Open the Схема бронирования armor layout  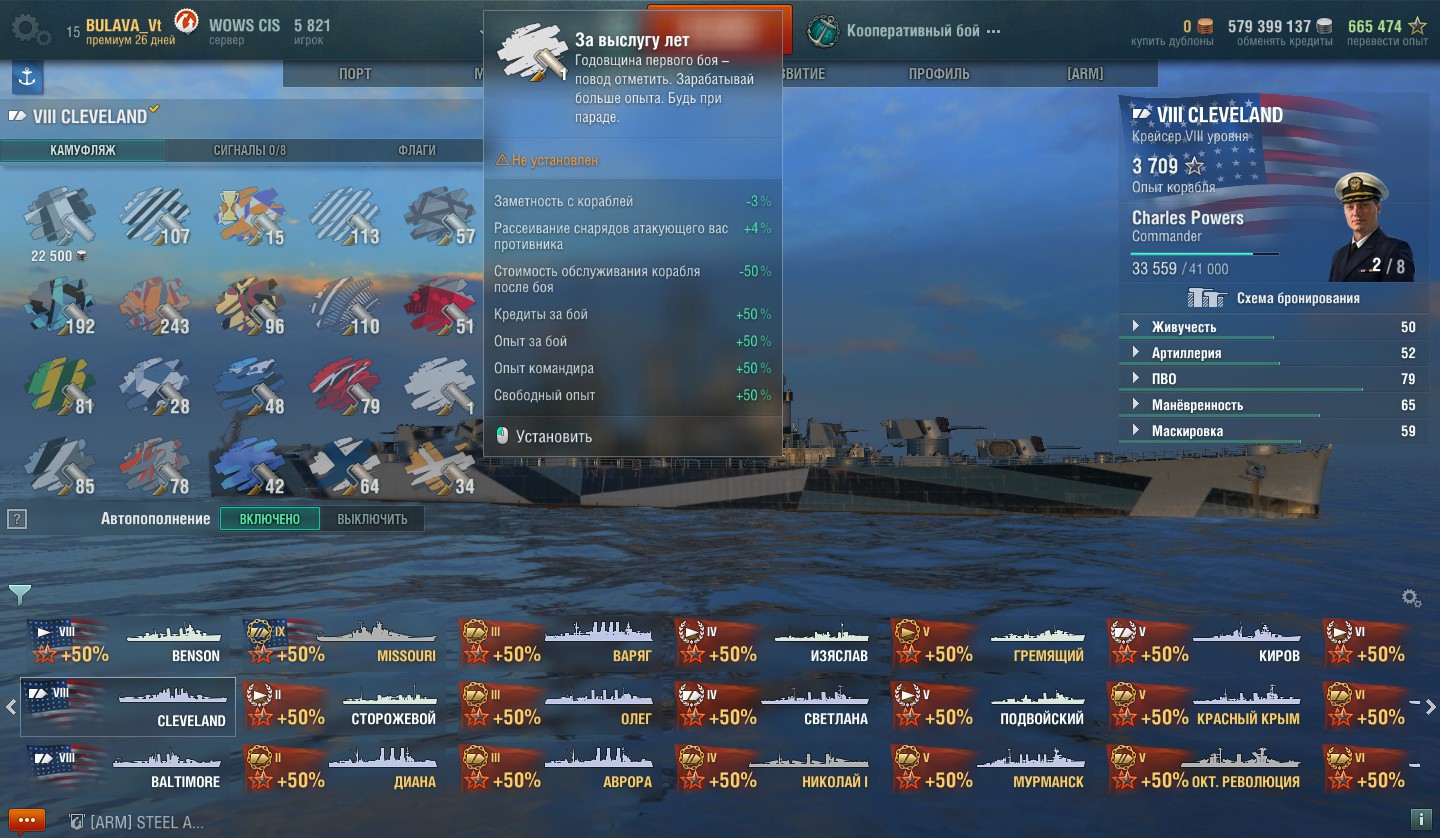click(x=1273, y=298)
